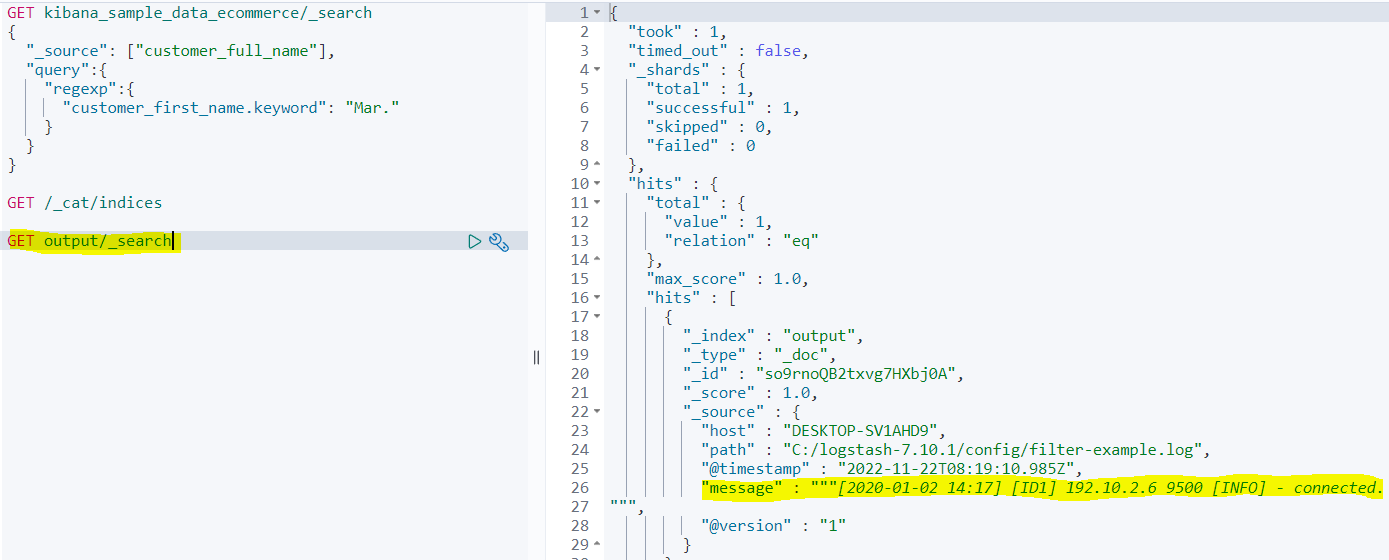1389x560 pixels.
Task: Click the "max_score" : 1.0 line
Action: [x=727, y=279]
